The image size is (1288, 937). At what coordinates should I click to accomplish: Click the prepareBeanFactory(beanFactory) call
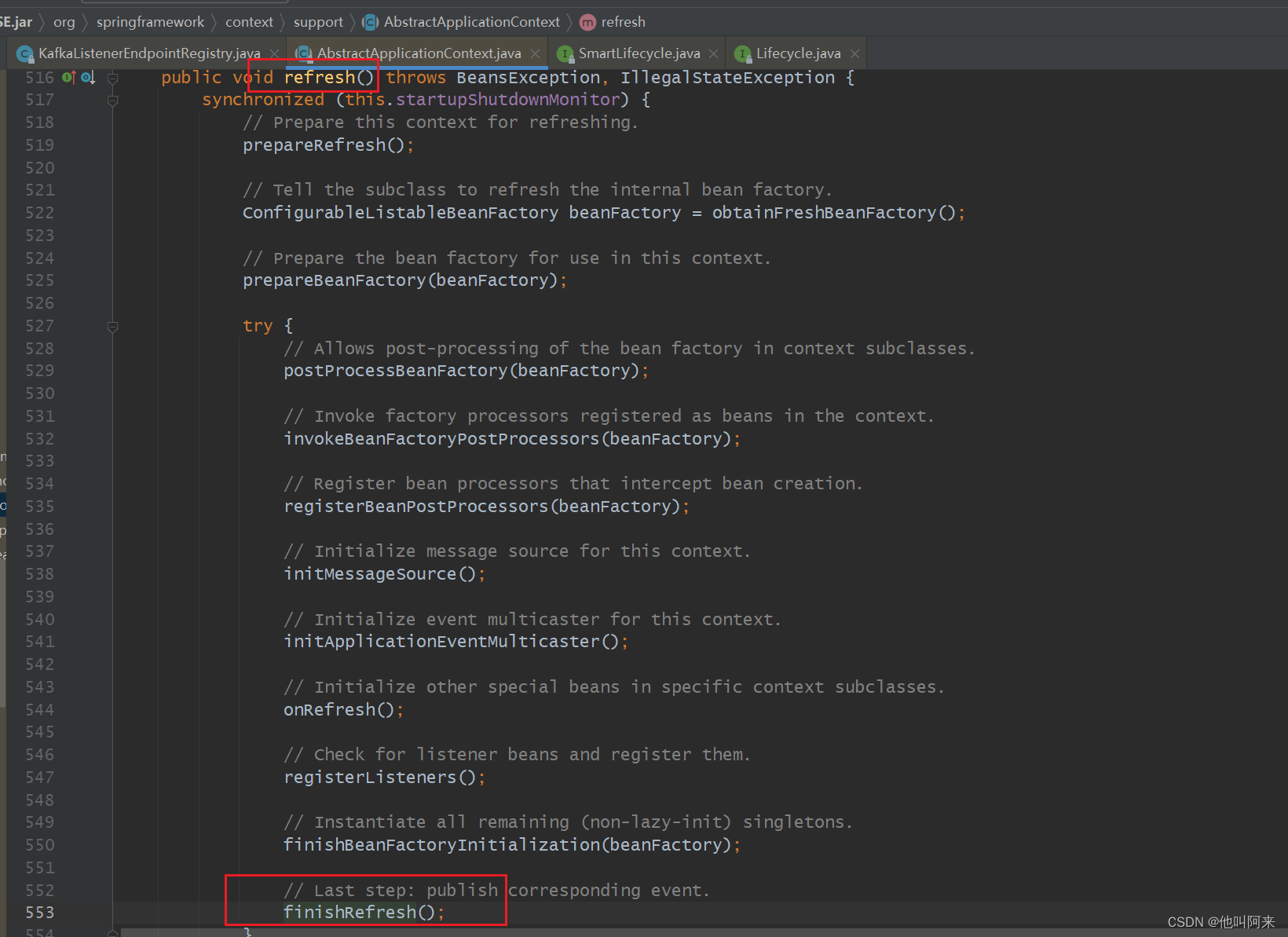point(400,280)
